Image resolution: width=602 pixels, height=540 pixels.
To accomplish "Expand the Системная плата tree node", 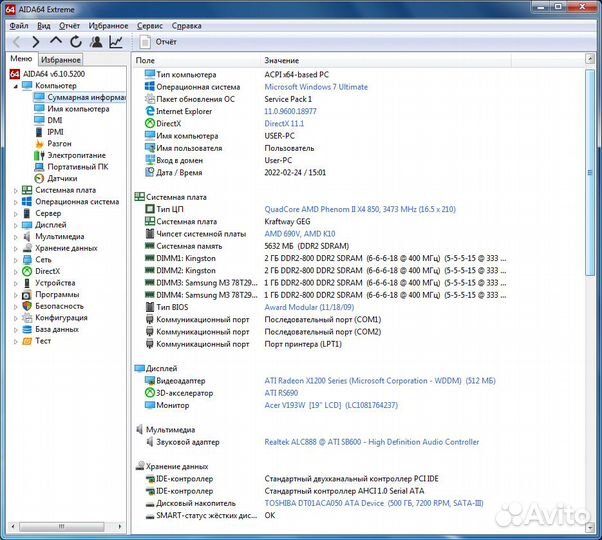I will coord(16,191).
